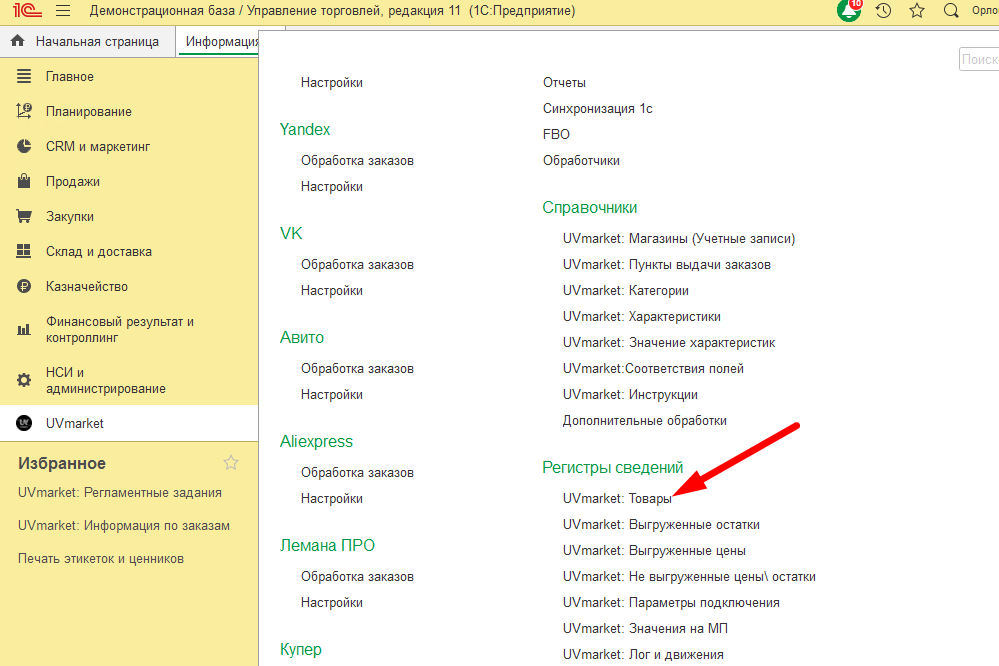The width and height of the screenshot is (999, 666).
Task: Open UVmarket: Товары register
Action: pos(617,498)
